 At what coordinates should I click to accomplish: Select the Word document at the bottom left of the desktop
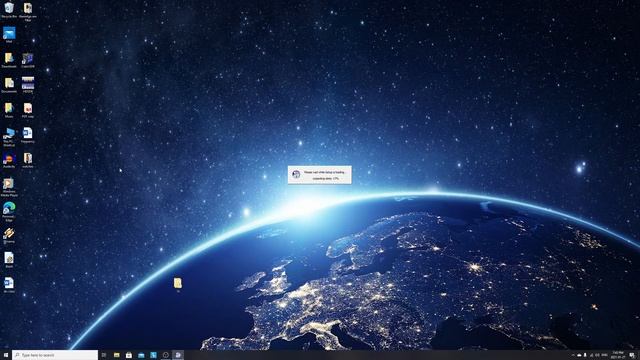[9, 284]
